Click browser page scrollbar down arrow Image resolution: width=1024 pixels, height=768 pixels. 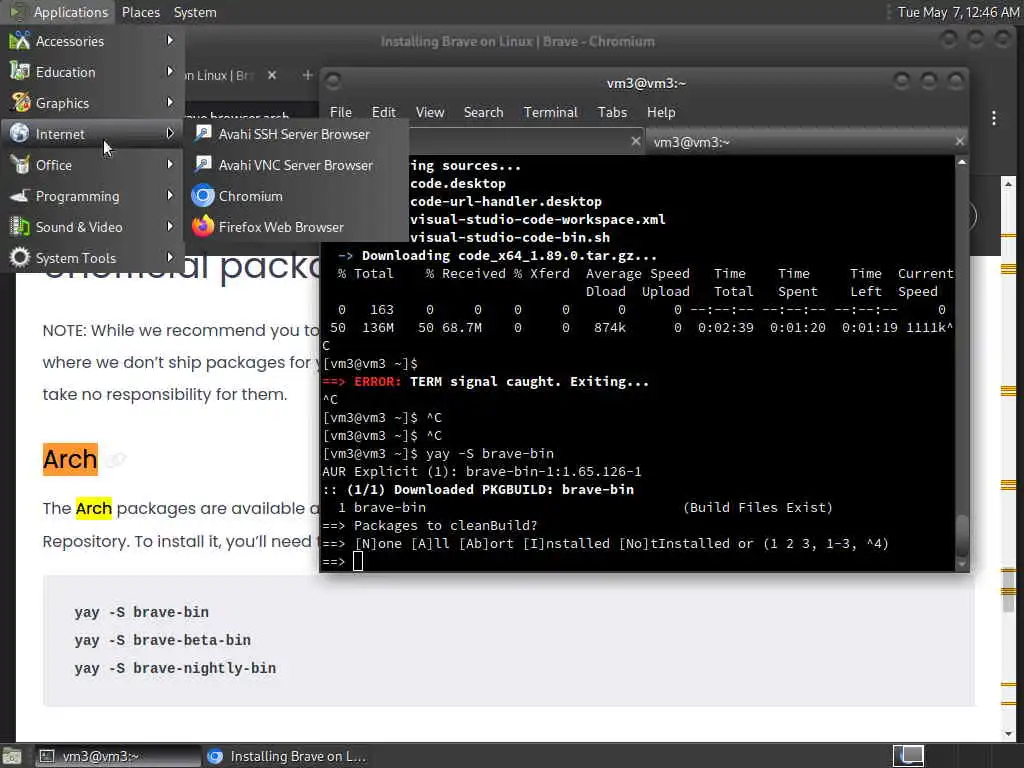point(1008,733)
